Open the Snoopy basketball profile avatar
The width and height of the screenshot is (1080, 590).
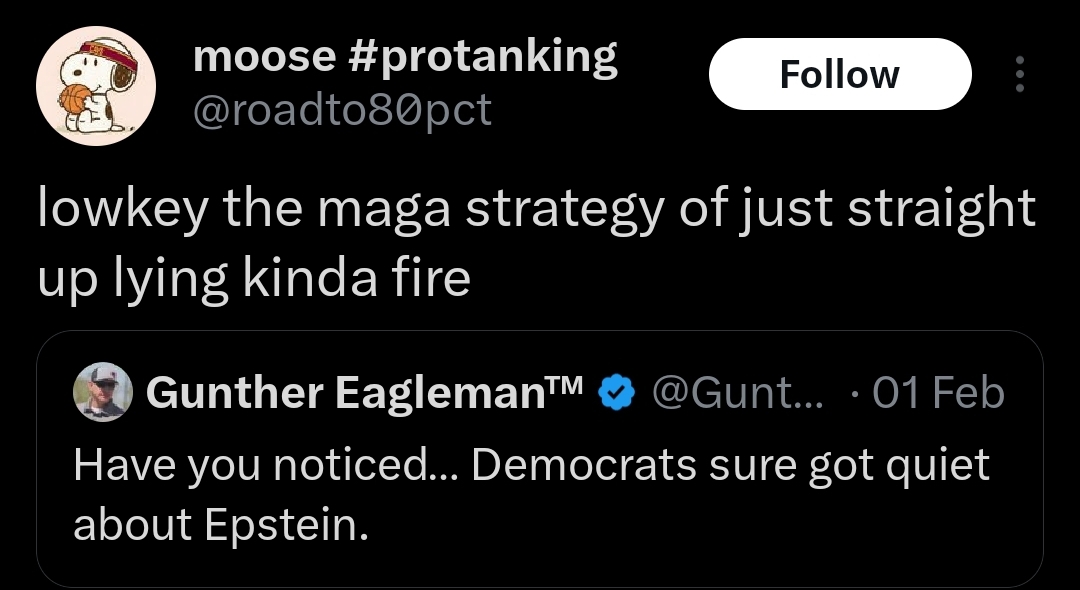(96, 86)
